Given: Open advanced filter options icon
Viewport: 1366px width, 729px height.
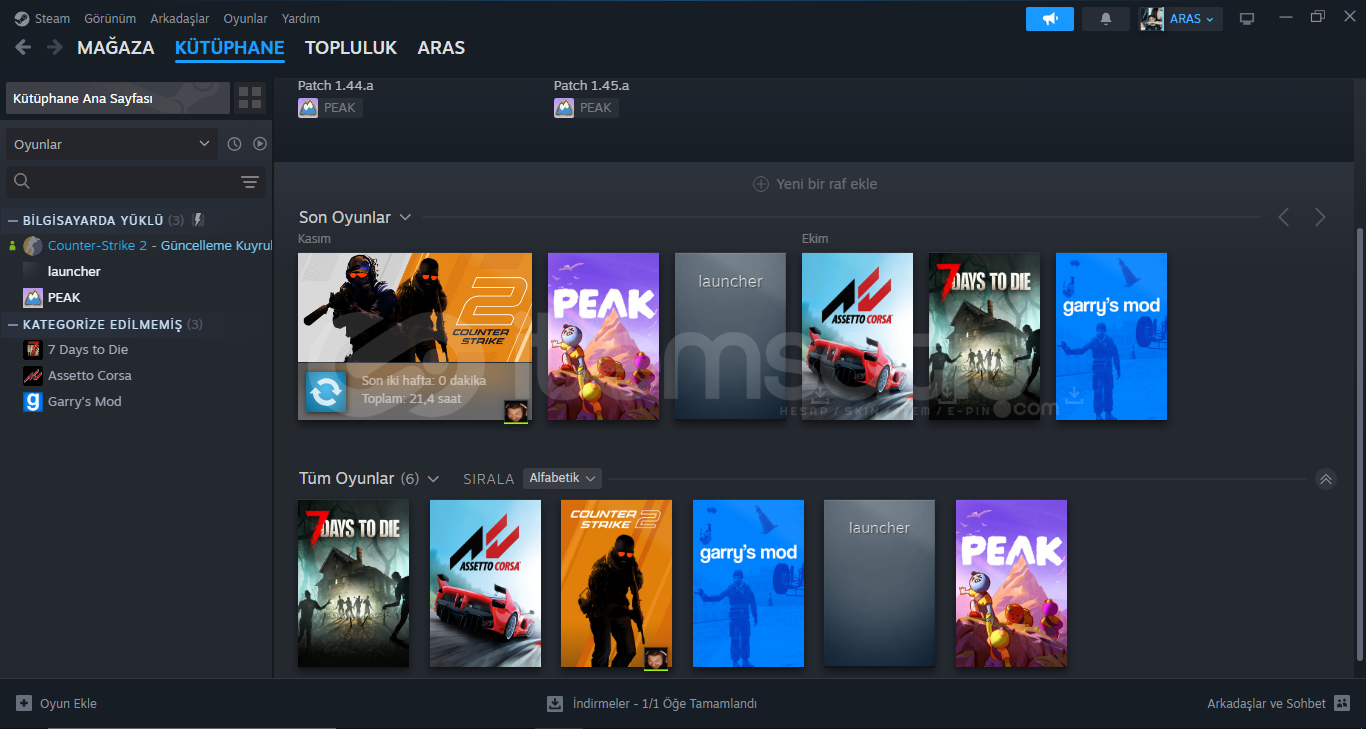Looking at the screenshot, I should click(250, 182).
